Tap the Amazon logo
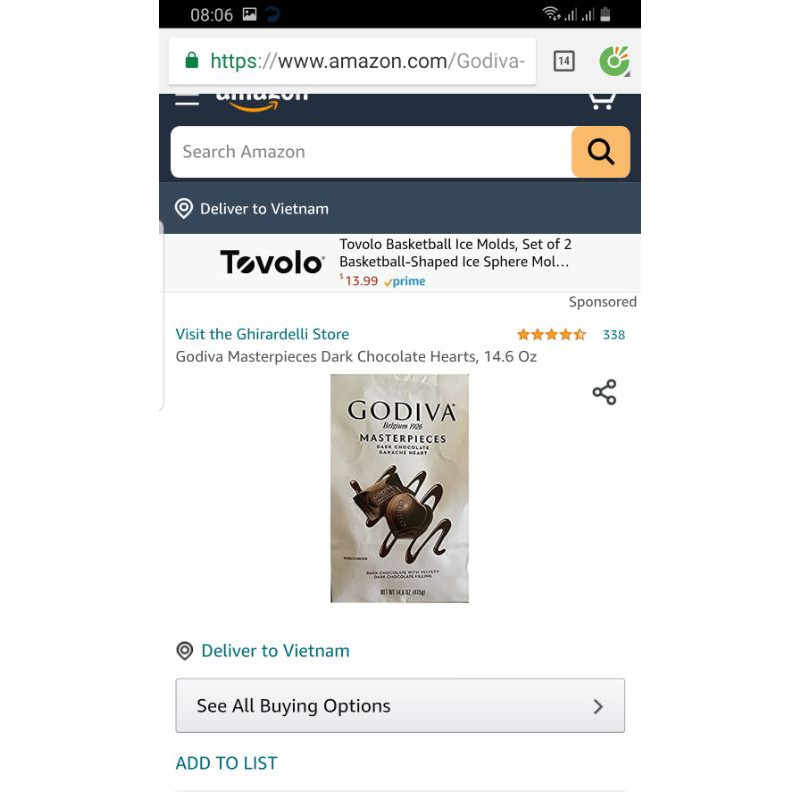The image size is (800, 800). pos(262,102)
